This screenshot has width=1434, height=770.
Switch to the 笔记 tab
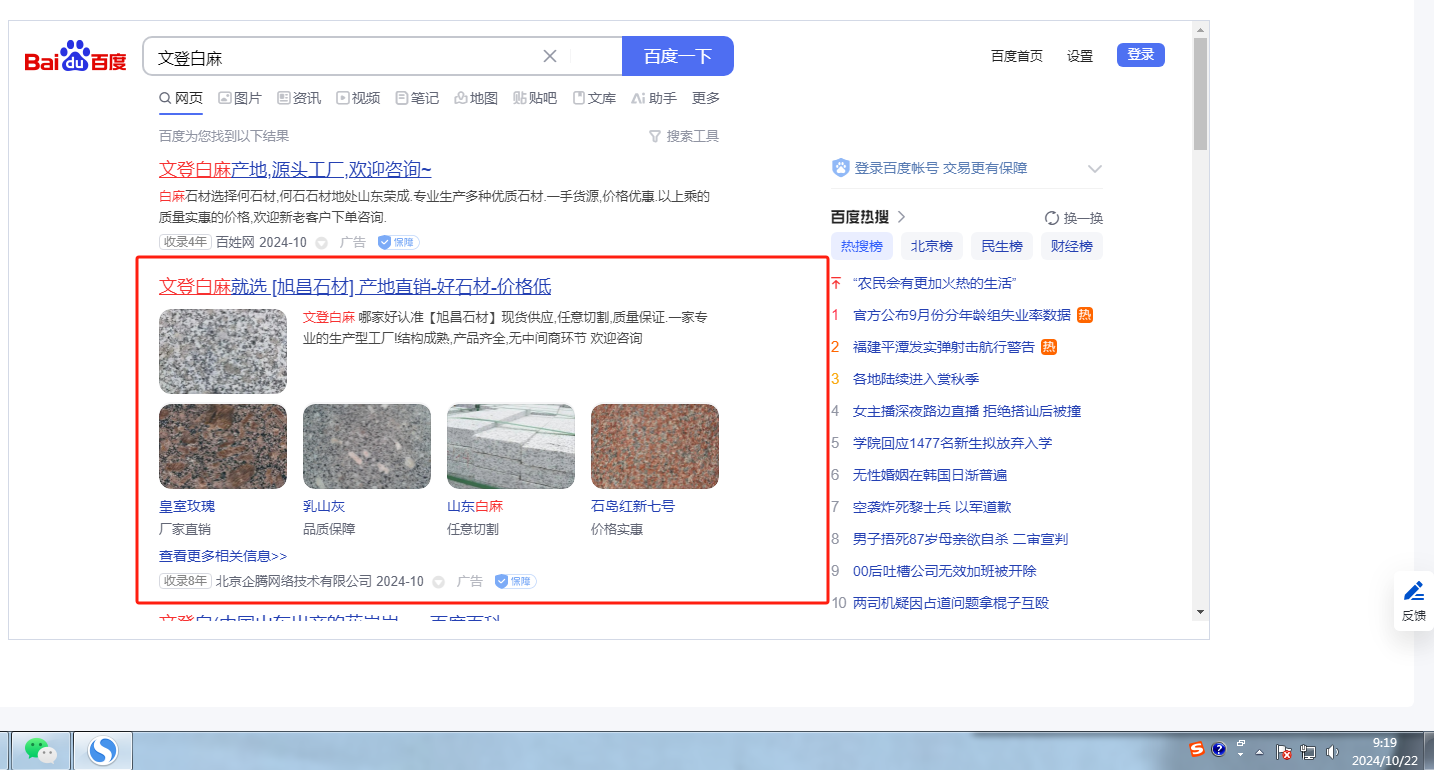pos(417,98)
